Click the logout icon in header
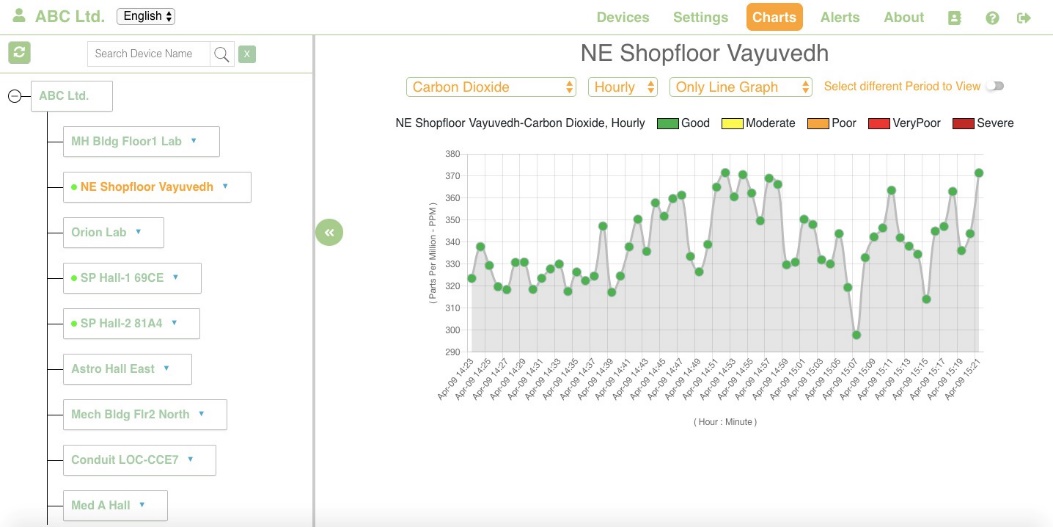Viewport: 1053px width, 527px height. click(x=1023, y=18)
